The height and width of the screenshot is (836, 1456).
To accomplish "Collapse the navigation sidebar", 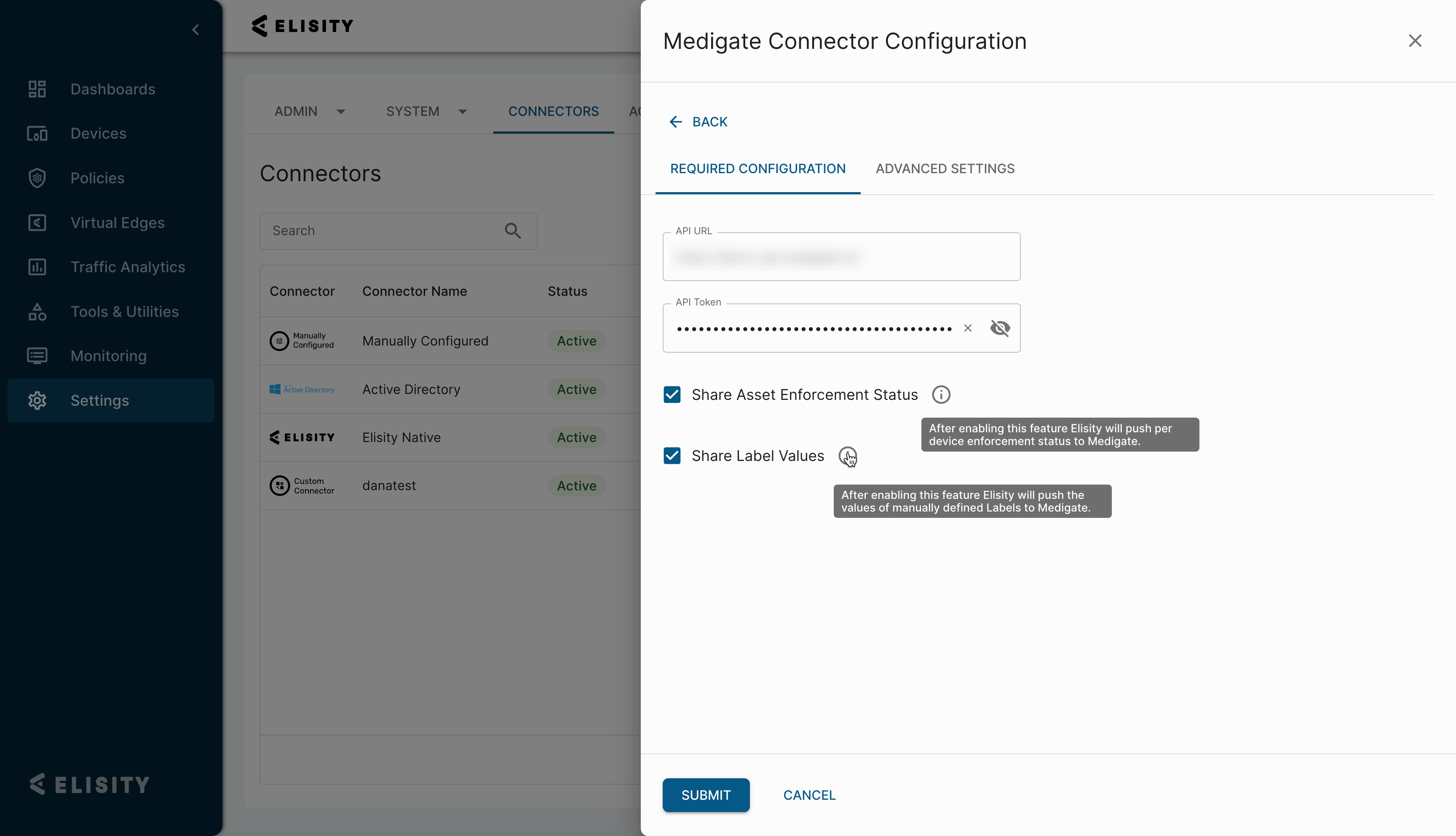I will click(195, 29).
